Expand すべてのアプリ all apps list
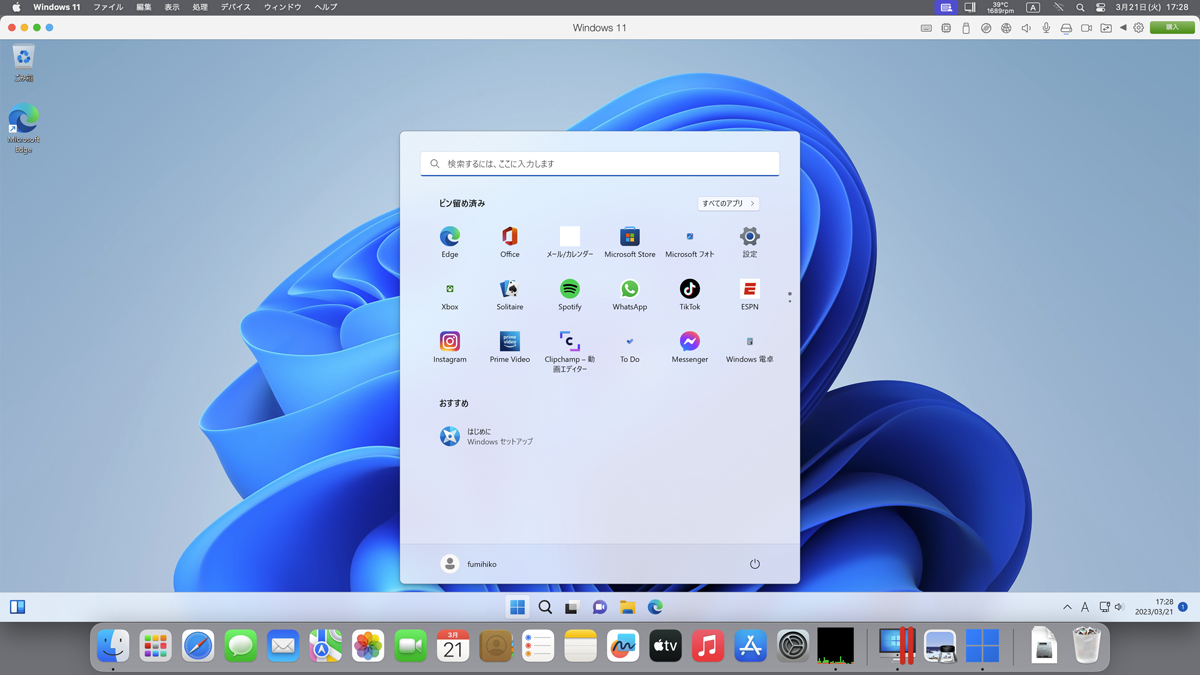This screenshot has width=1200, height=675. pyautogui.click(x=728, y=204)
